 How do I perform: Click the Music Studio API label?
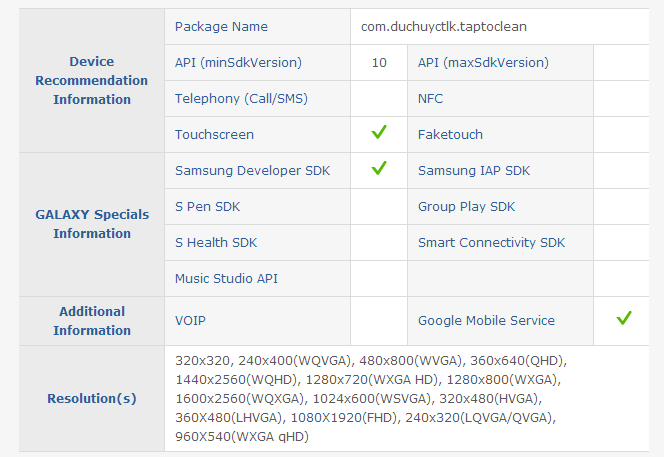pyautogui.click(x=224, y=278)
